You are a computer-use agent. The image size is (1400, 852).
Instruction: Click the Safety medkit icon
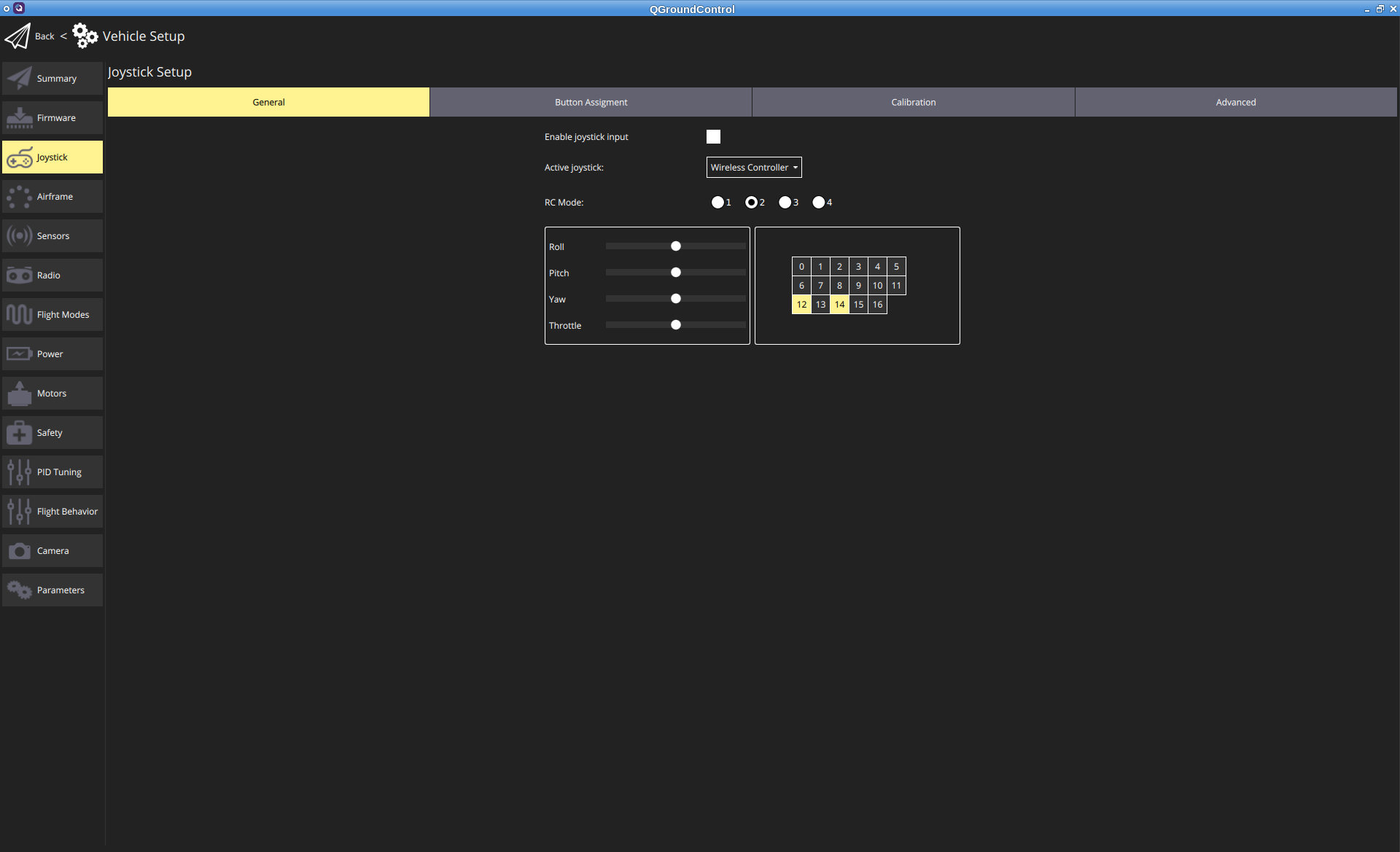[x=20, y=433]
